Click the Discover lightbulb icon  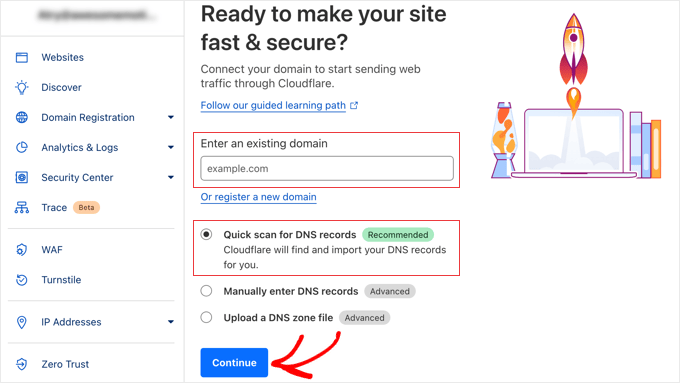click(22, 87)
